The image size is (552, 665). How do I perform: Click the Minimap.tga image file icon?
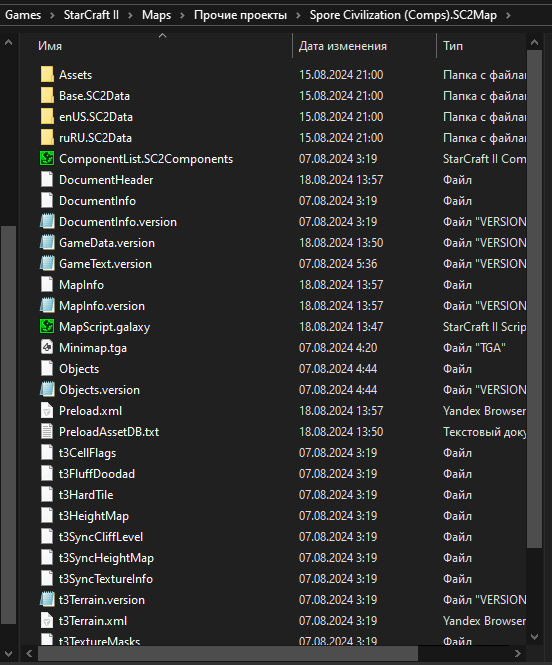point(47,348)
